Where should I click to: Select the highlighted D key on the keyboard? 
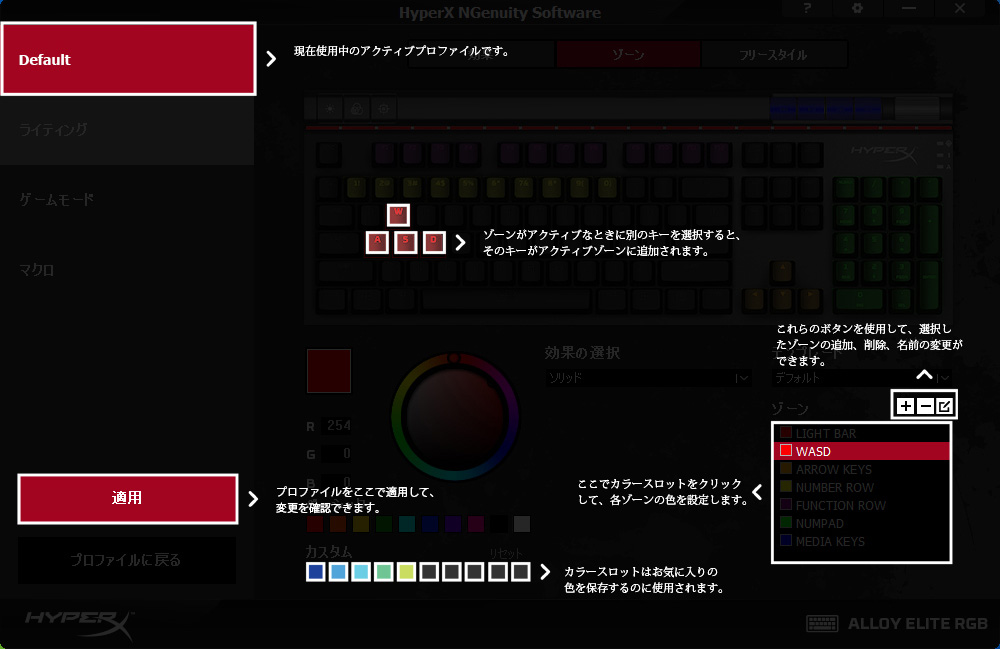tap(434, 242)
